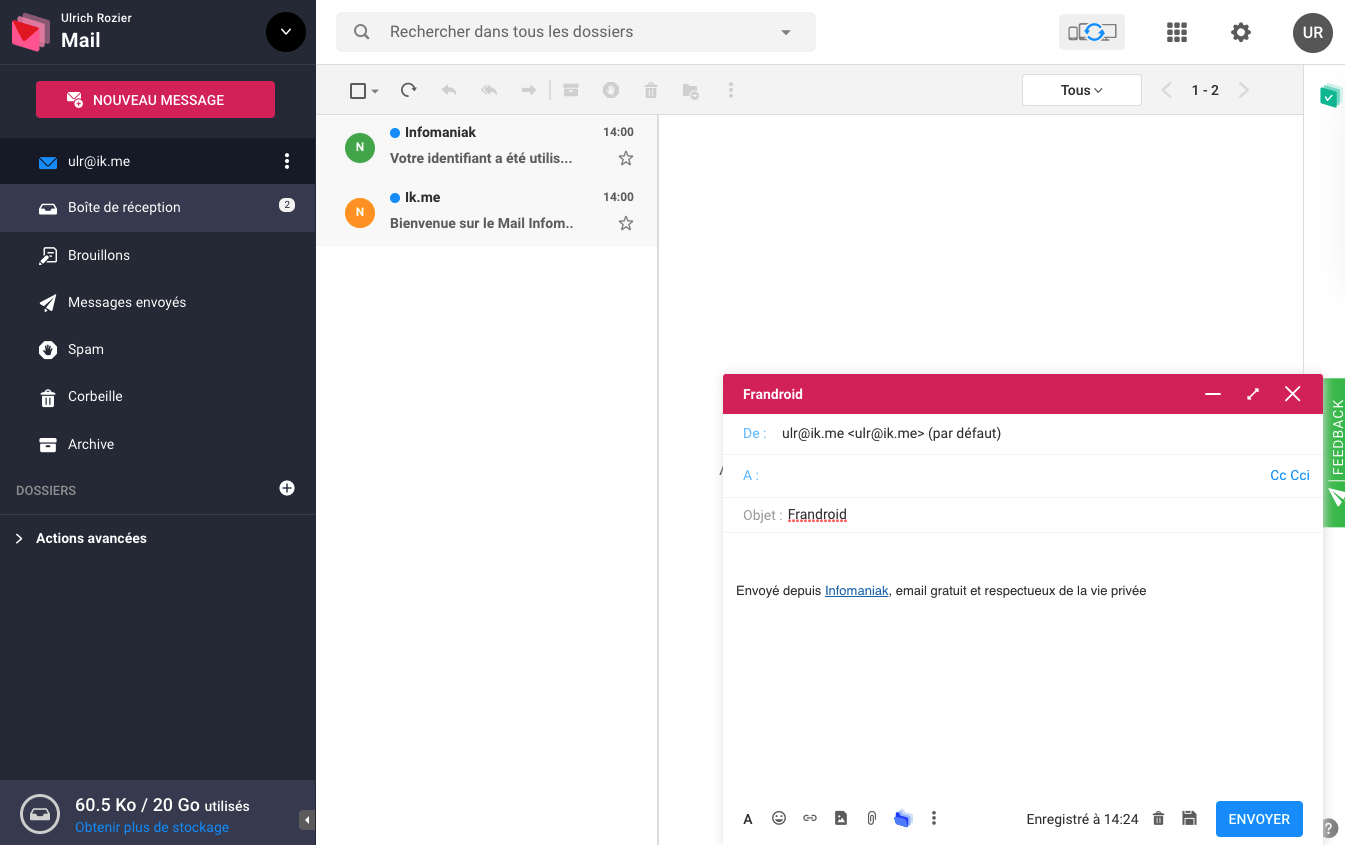1345x845 pixels.
Task: Click the help question mark icon
Action: (1330, 828)
